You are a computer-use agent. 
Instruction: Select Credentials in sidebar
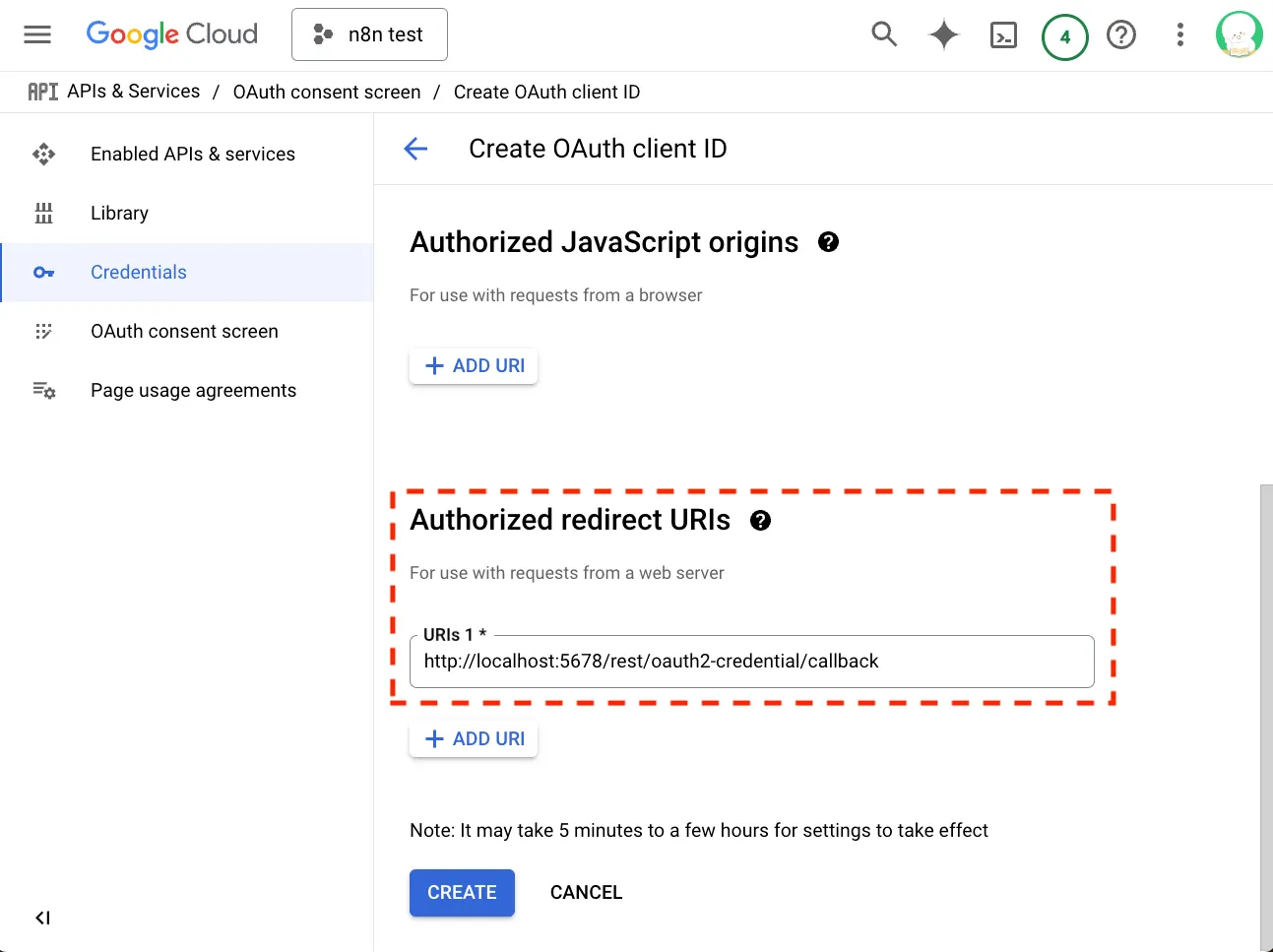tap(187, 272)
